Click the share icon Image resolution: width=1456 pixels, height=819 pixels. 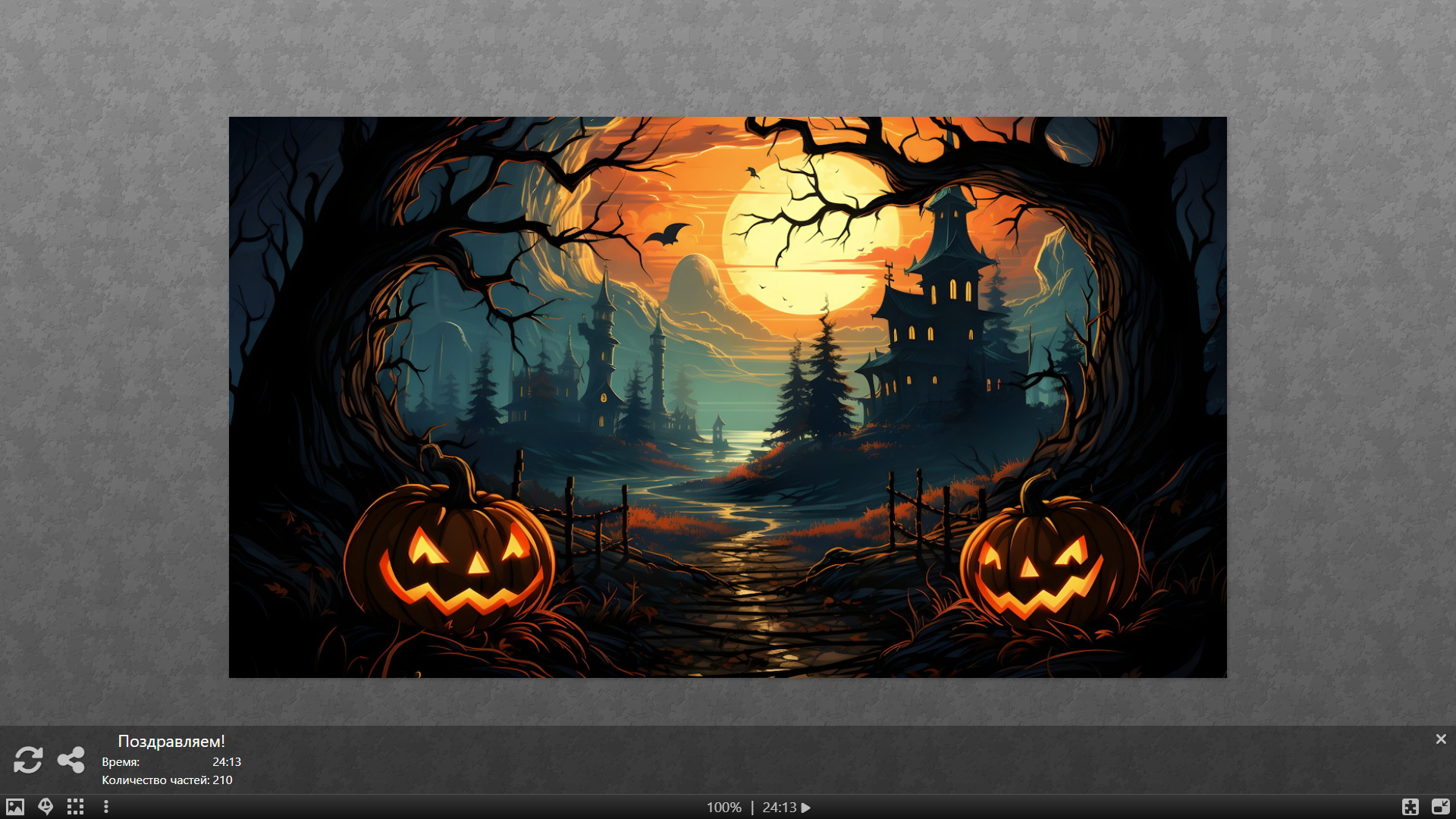point(71,760)
